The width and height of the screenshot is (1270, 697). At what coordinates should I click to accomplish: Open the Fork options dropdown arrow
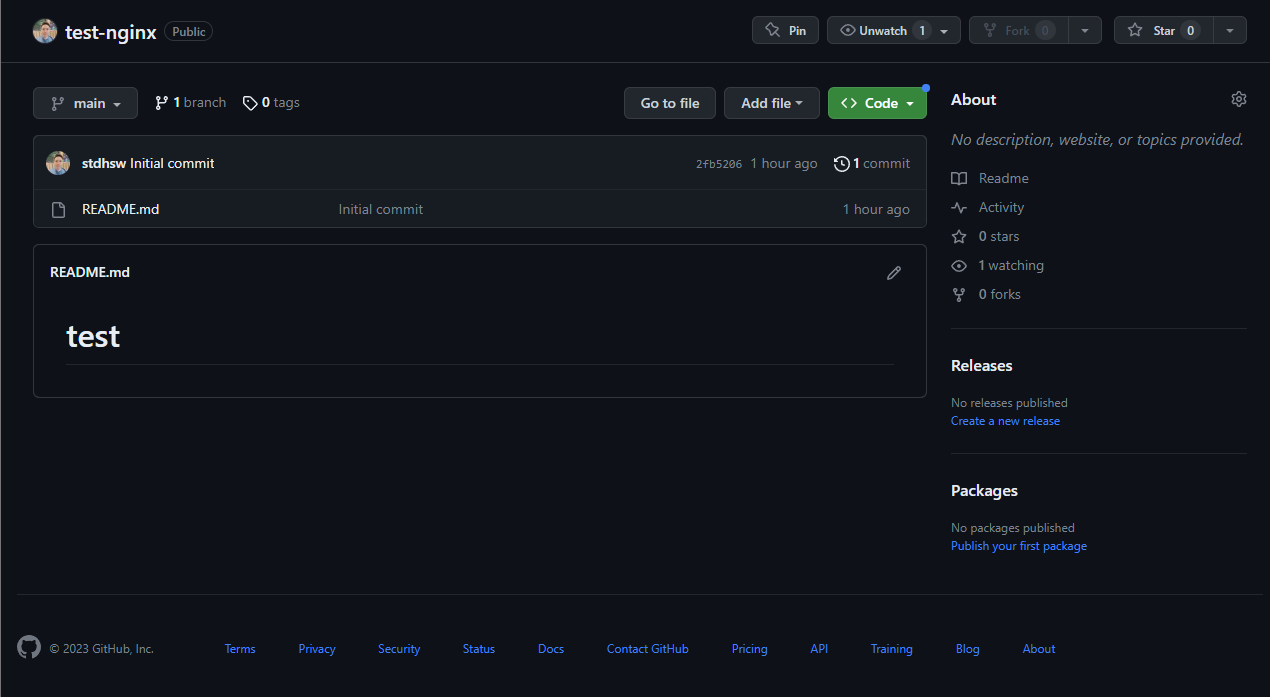point(1085,31)
